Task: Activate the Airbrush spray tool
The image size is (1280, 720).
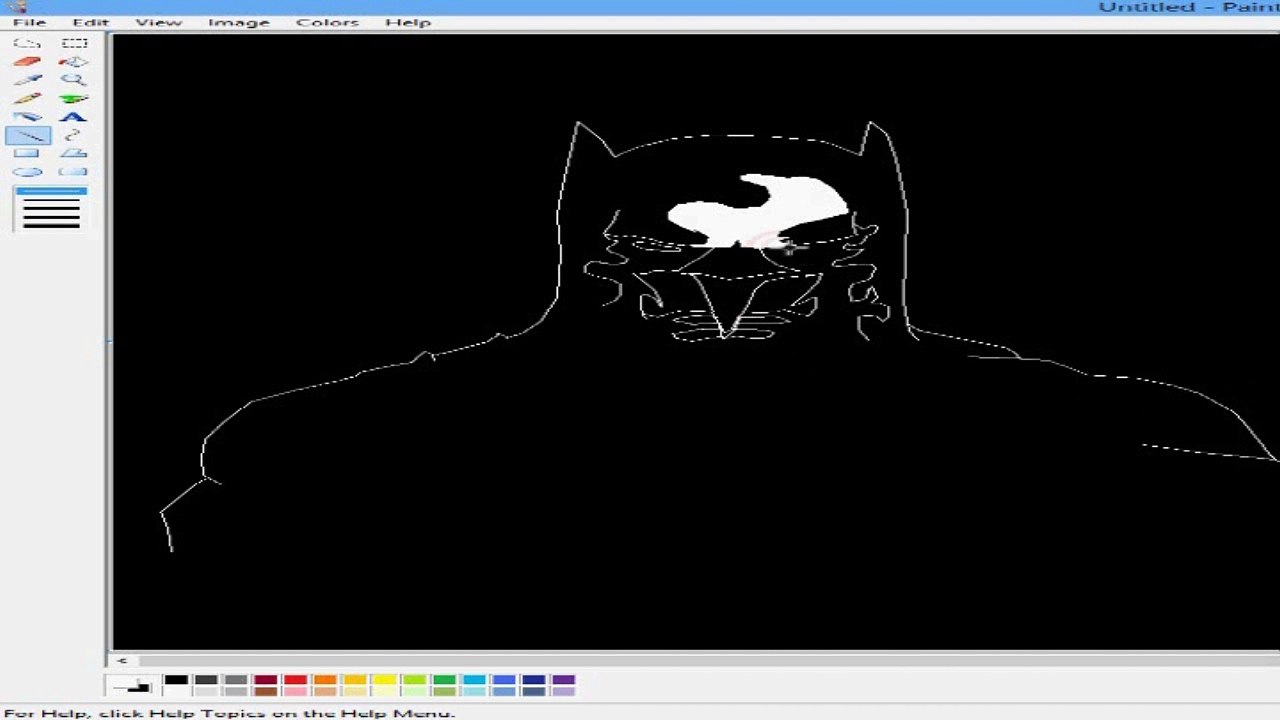Action: [x=27, y=117]
